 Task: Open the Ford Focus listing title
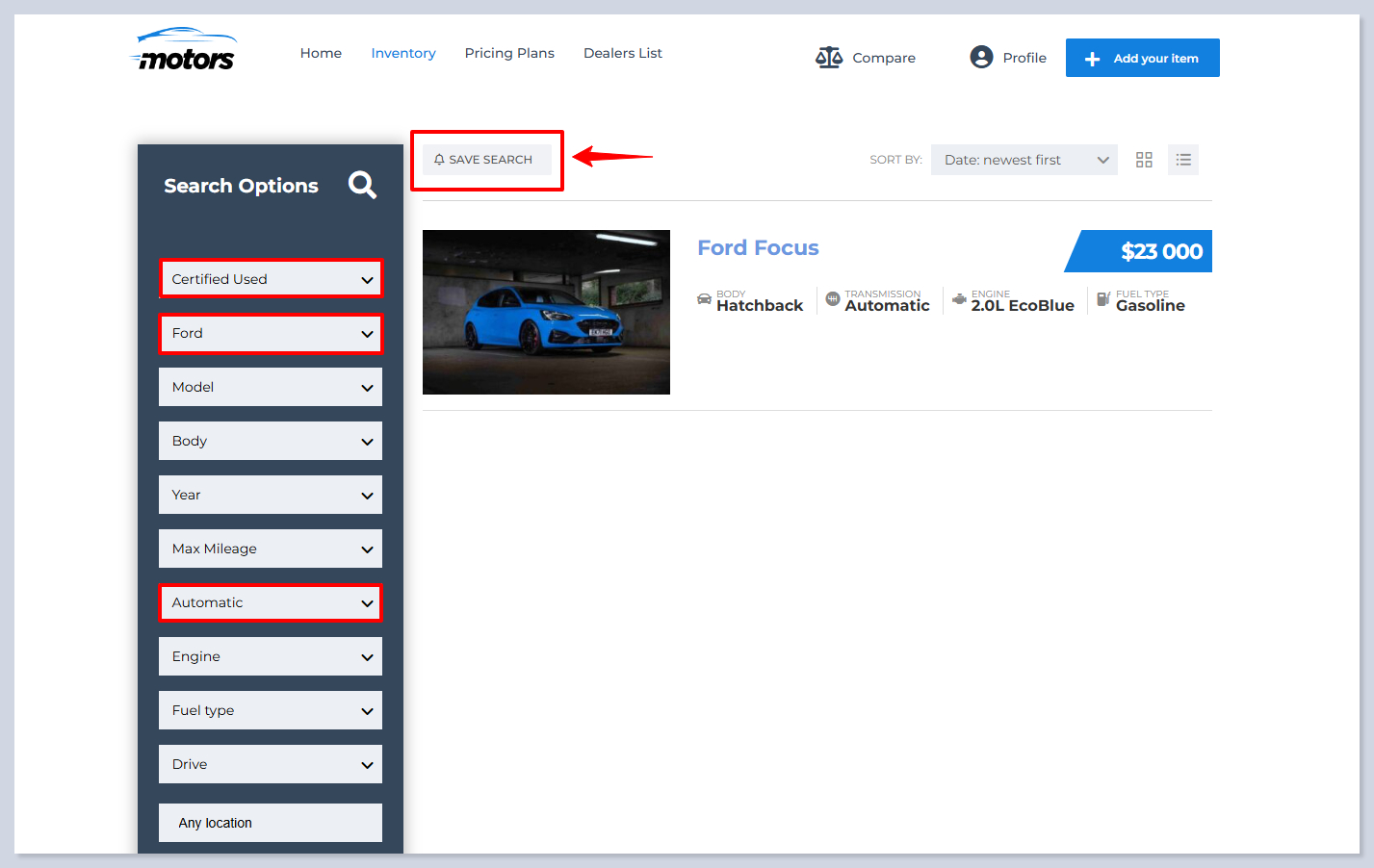pyautogui.click(x=758, y=248)
